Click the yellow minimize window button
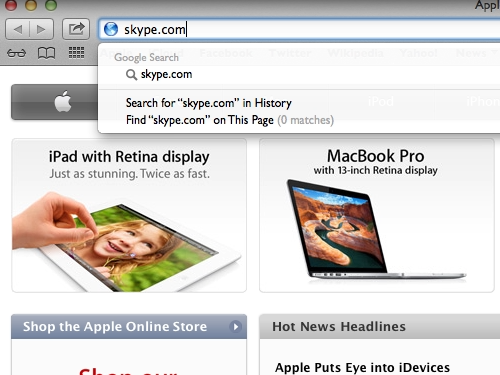The image size is (500, 375). point(31,5)
